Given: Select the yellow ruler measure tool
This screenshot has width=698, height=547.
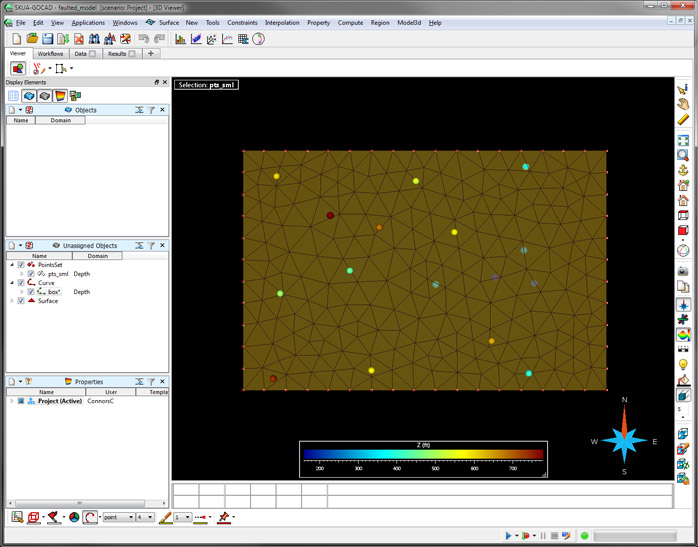Looking at the screenshot, I should 683,119.
